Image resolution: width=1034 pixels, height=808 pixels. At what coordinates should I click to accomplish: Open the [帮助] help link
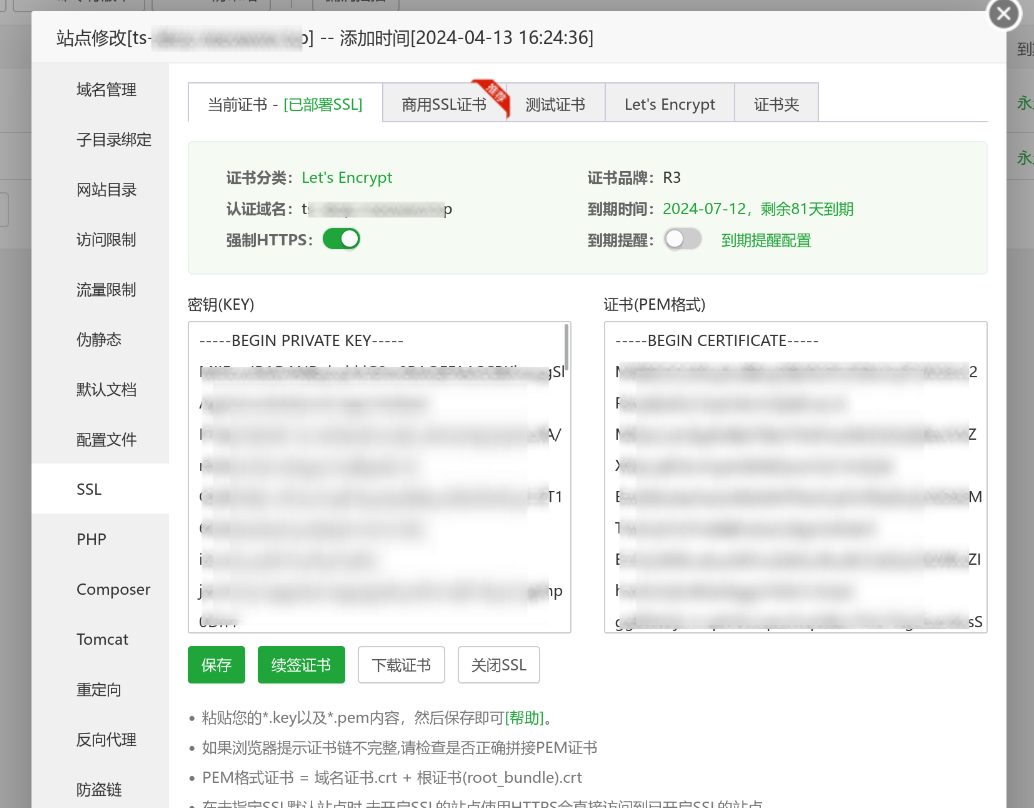click(525, 718)
